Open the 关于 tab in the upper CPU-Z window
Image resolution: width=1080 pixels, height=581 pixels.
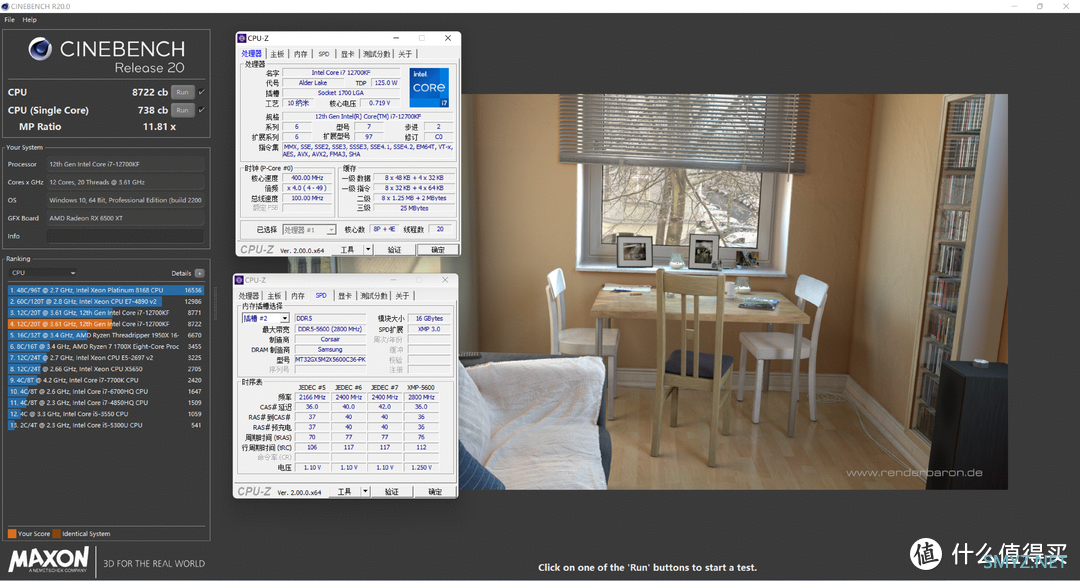(405, 54)
